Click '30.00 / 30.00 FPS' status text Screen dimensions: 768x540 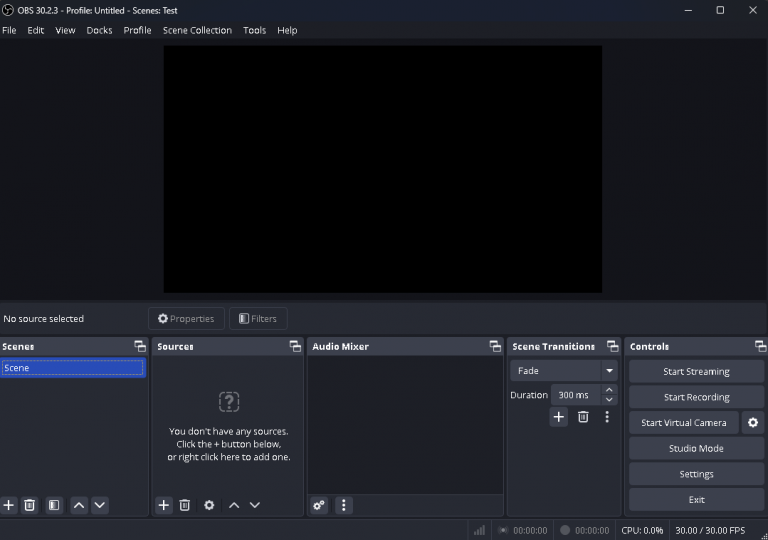coord(710,530)
